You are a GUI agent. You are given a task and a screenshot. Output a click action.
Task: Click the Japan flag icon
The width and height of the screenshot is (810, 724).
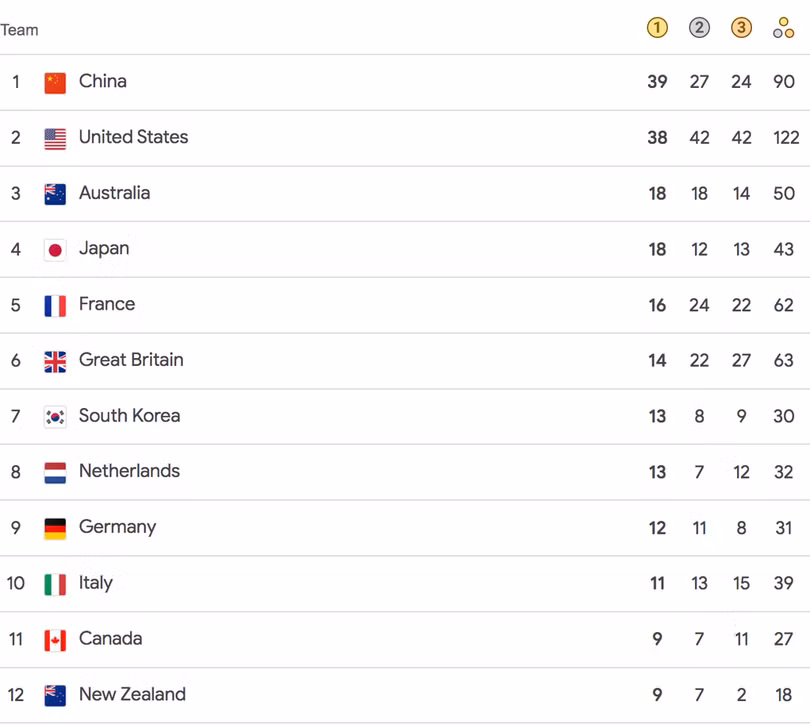coord(55,248)
